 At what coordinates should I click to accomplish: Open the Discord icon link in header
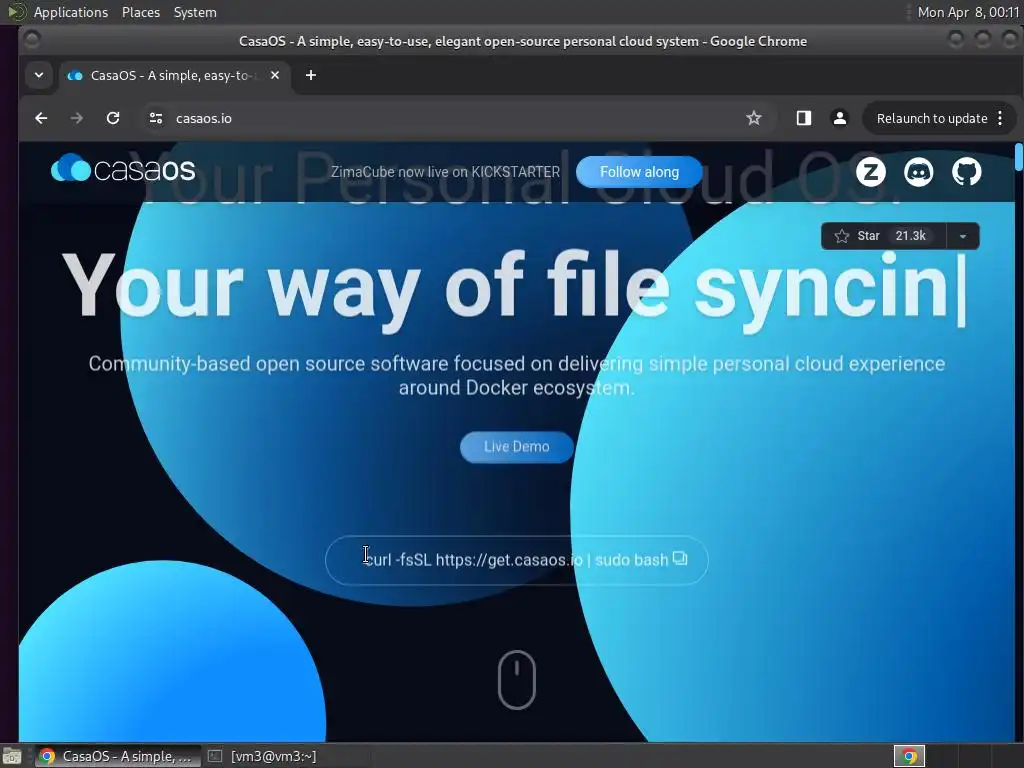(918, 172)
